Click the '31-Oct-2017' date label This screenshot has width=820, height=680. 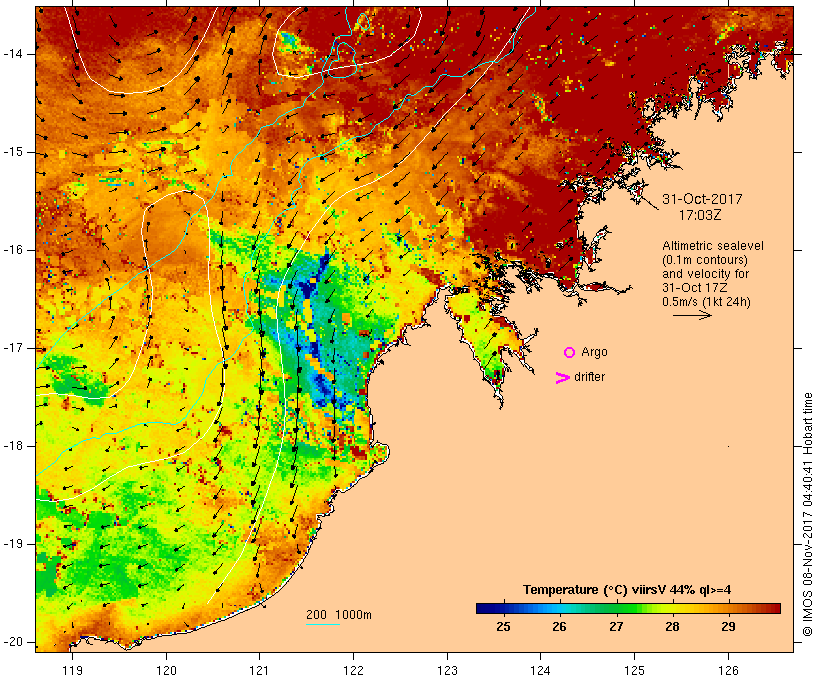pos(702,199)
